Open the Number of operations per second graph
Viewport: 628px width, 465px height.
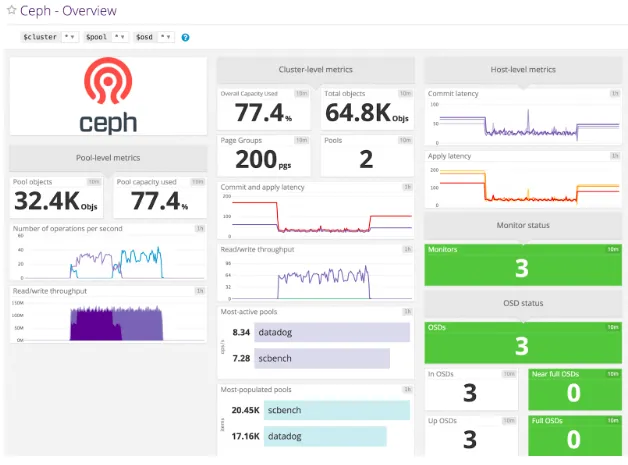[108, 252]
